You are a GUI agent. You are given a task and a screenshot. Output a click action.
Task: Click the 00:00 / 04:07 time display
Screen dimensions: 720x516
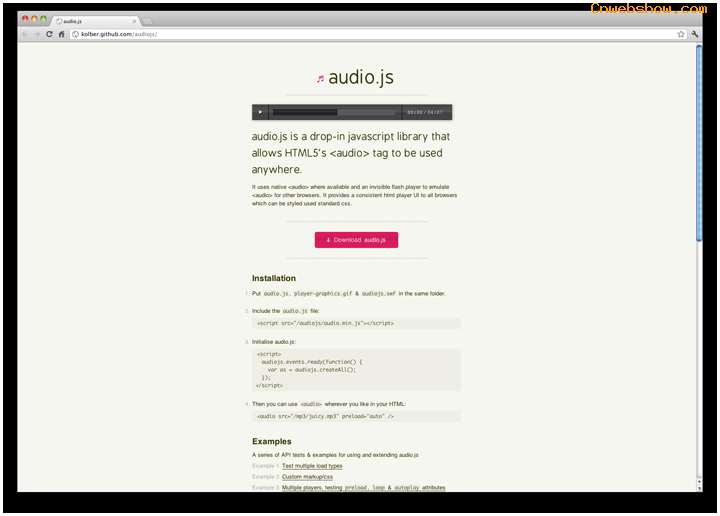pyautogui.click(x=425, y=112)
